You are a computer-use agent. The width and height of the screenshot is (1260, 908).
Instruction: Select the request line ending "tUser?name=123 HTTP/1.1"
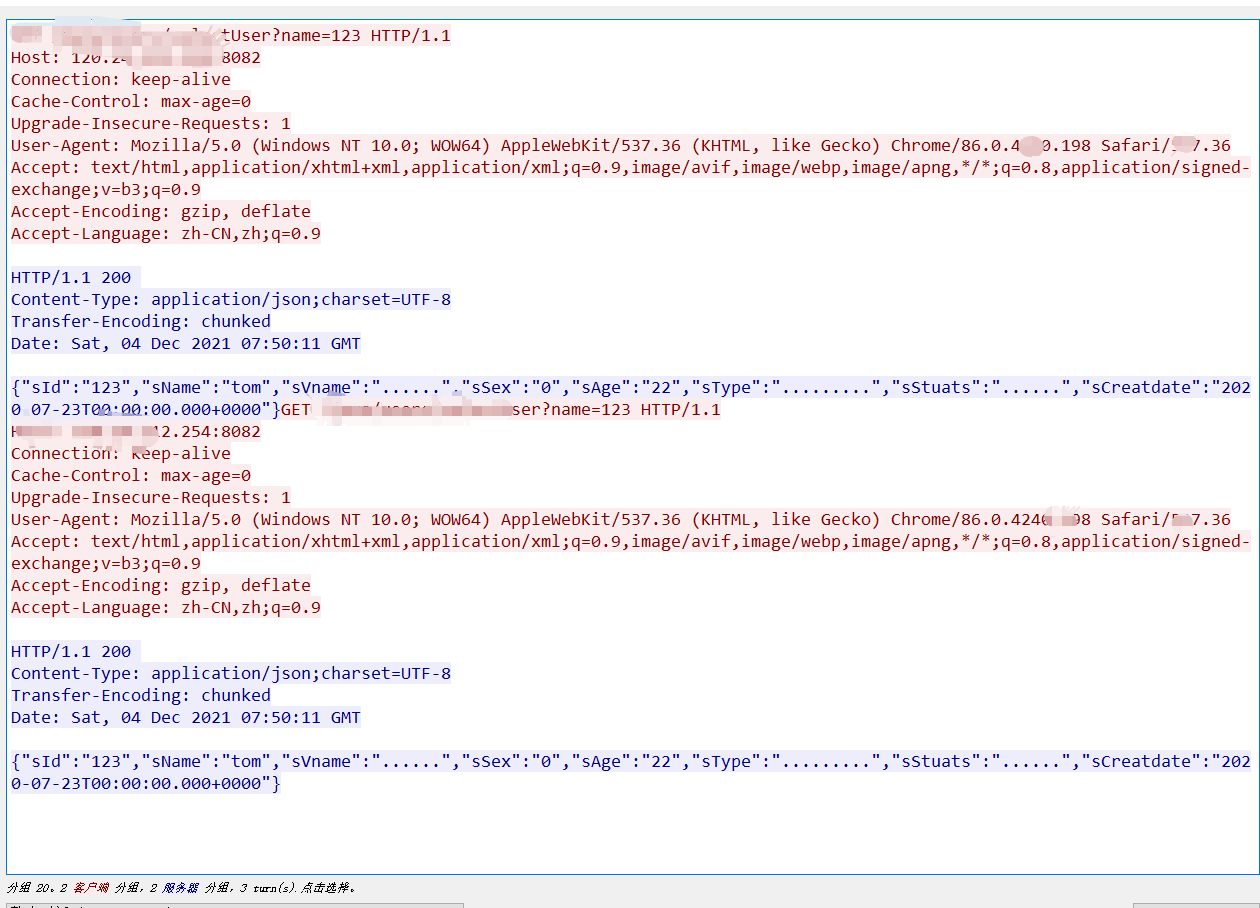pyautogui.click(x=231, y=36)
